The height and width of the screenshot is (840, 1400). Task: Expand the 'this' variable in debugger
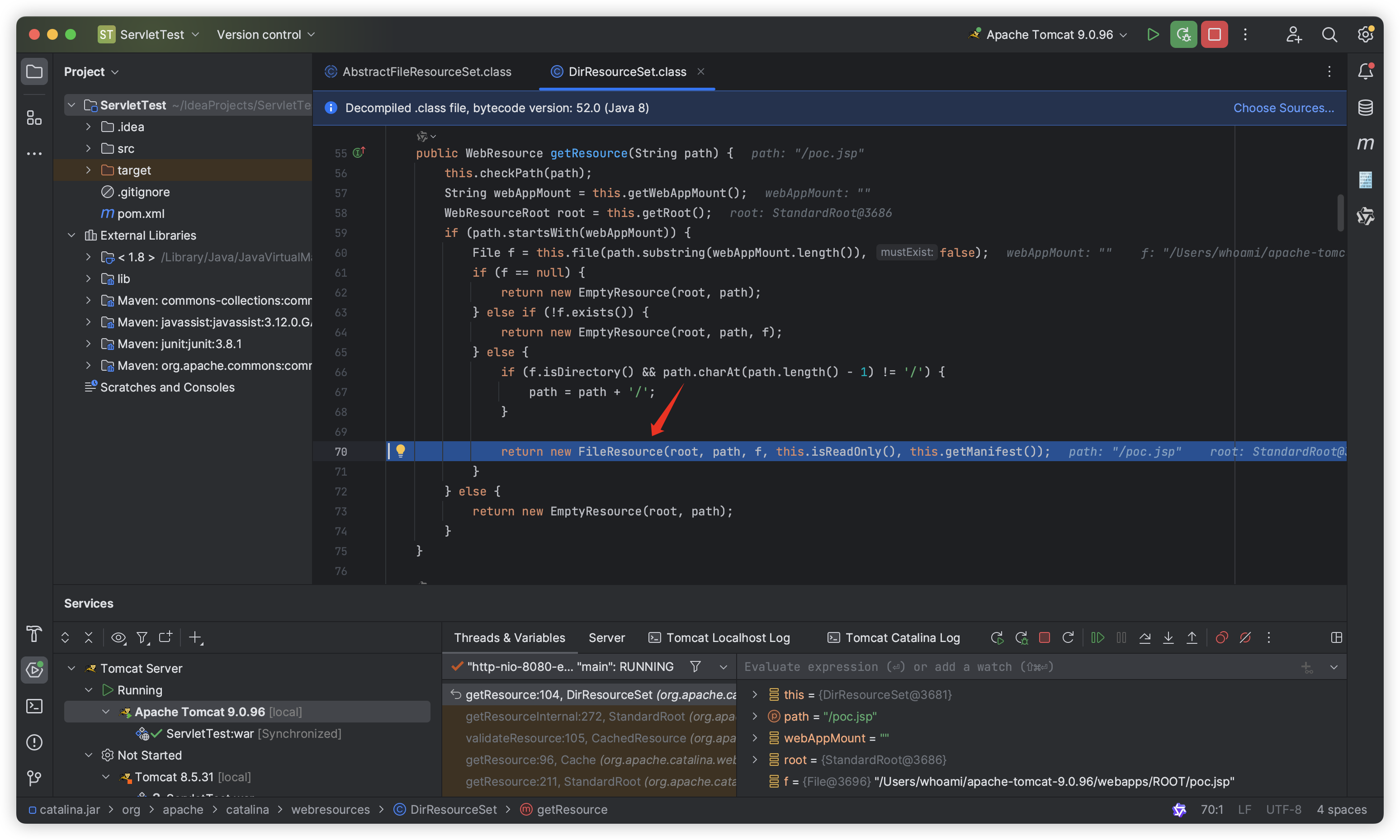click(755, 694)
